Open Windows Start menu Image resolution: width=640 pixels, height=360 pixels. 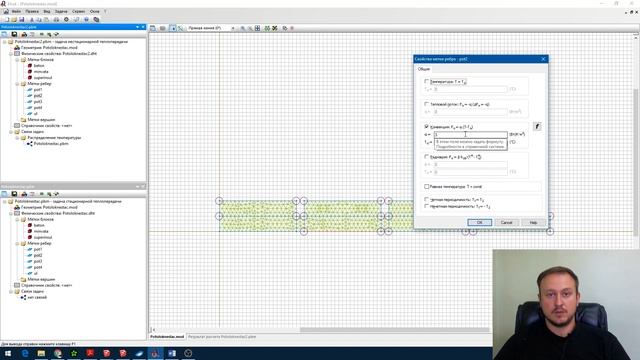click(8, 353)
